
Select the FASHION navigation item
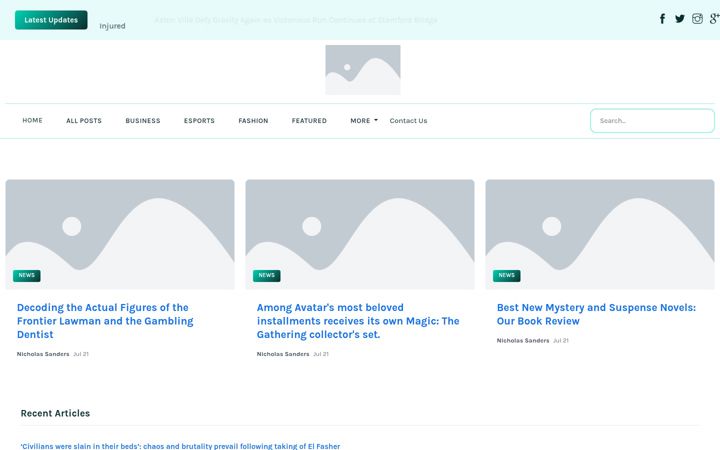[253, 121]
